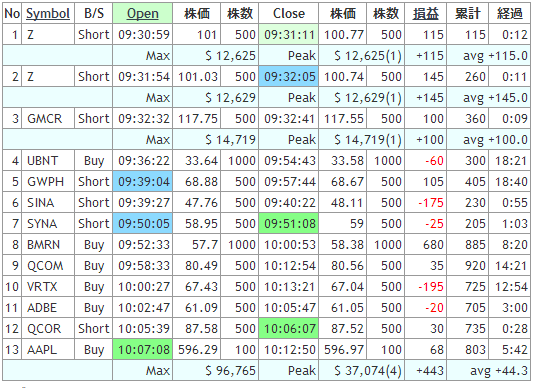The image size is (536, 388).
Task: Click SINA loss value -175
Action: coord(426,203)
